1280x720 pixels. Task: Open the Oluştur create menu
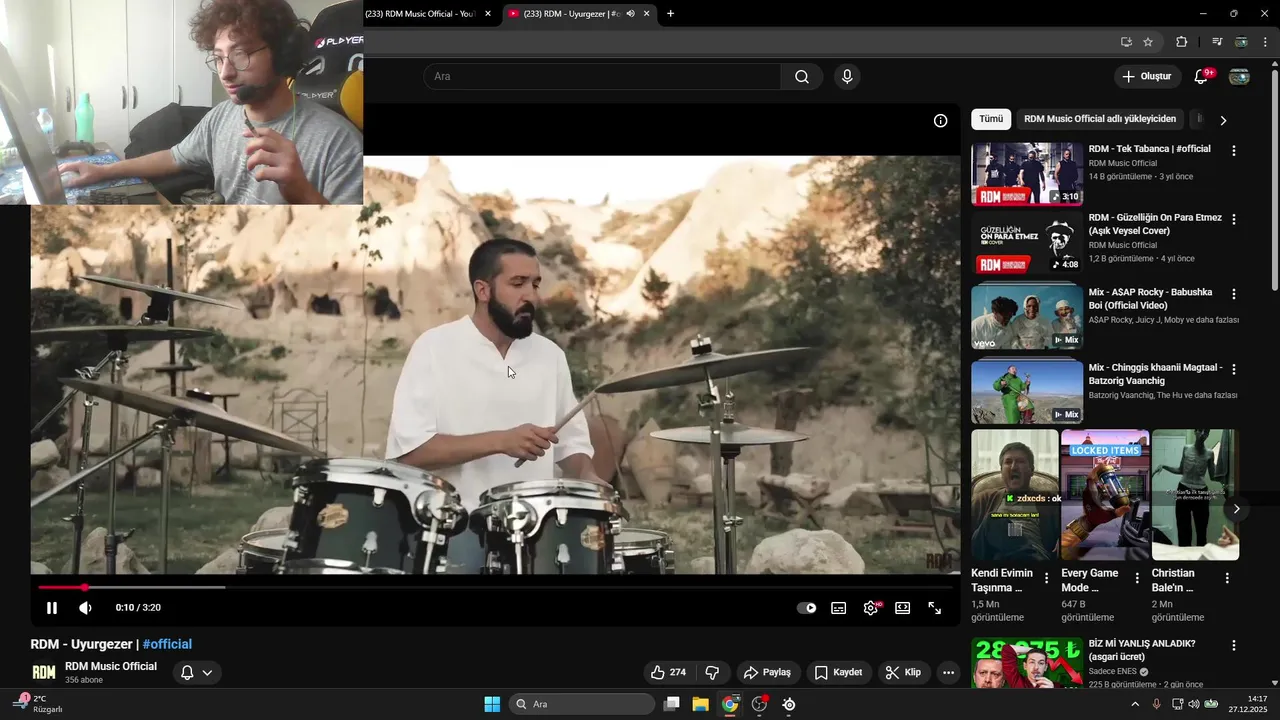tap(1147, 76)
